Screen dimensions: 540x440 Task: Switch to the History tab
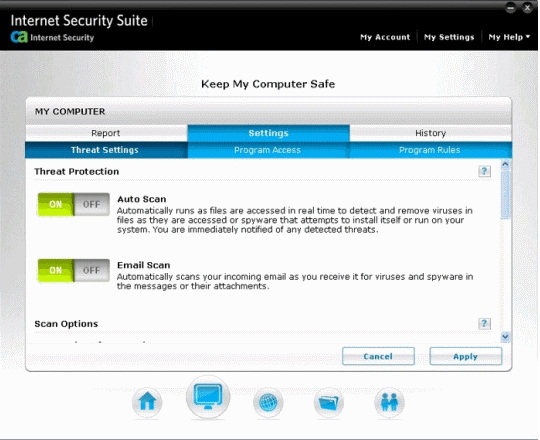point(430,133)
